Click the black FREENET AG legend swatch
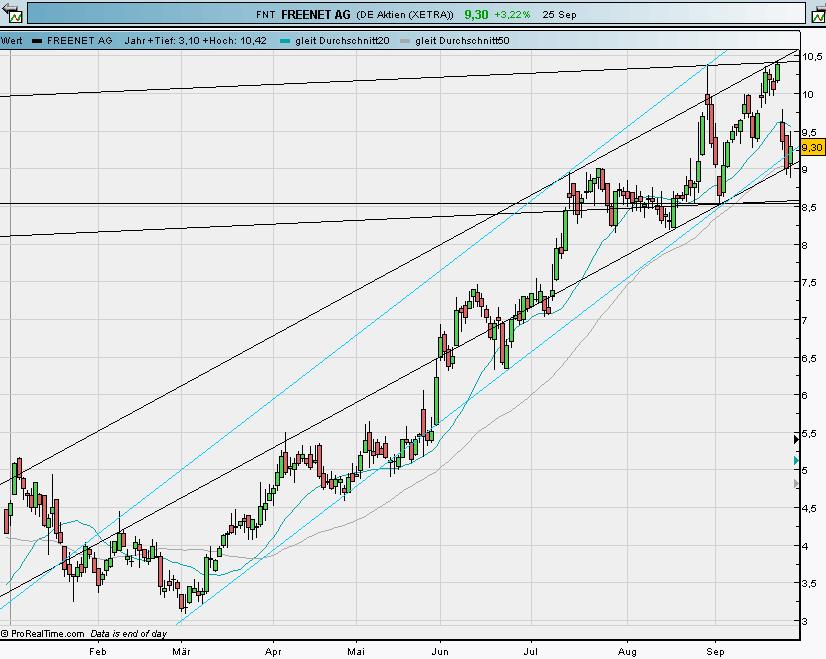826x659 pixels. 37,41
